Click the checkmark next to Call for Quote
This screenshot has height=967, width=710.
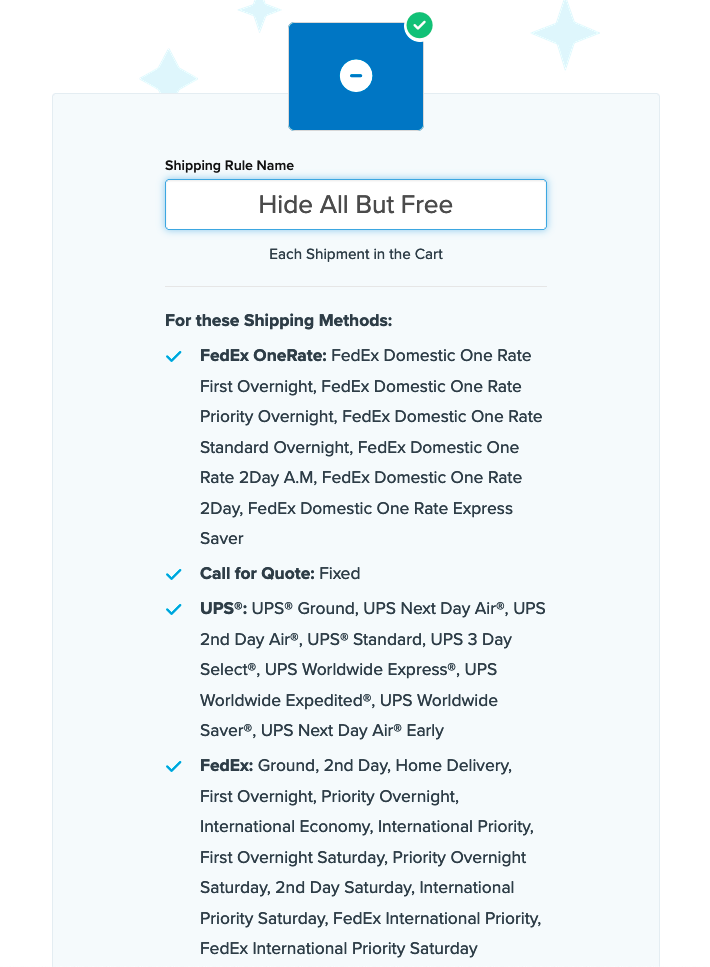174,574
